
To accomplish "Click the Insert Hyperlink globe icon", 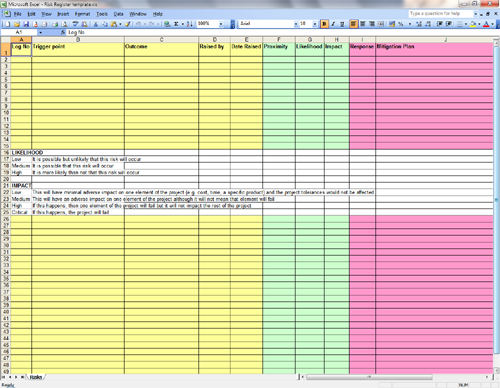I will tap(167, 24).
